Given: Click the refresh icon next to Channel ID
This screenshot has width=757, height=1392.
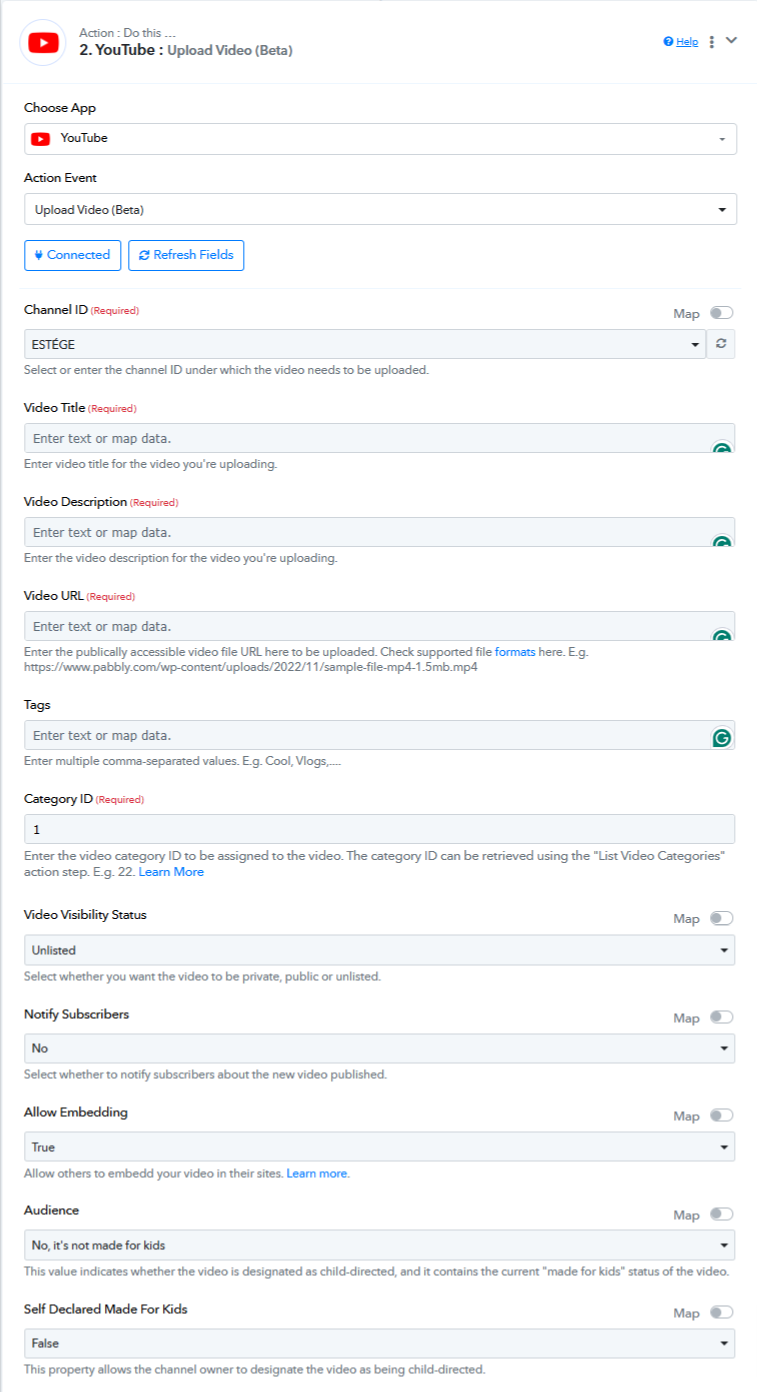Looking at the screenshot, I should point(721,344).
